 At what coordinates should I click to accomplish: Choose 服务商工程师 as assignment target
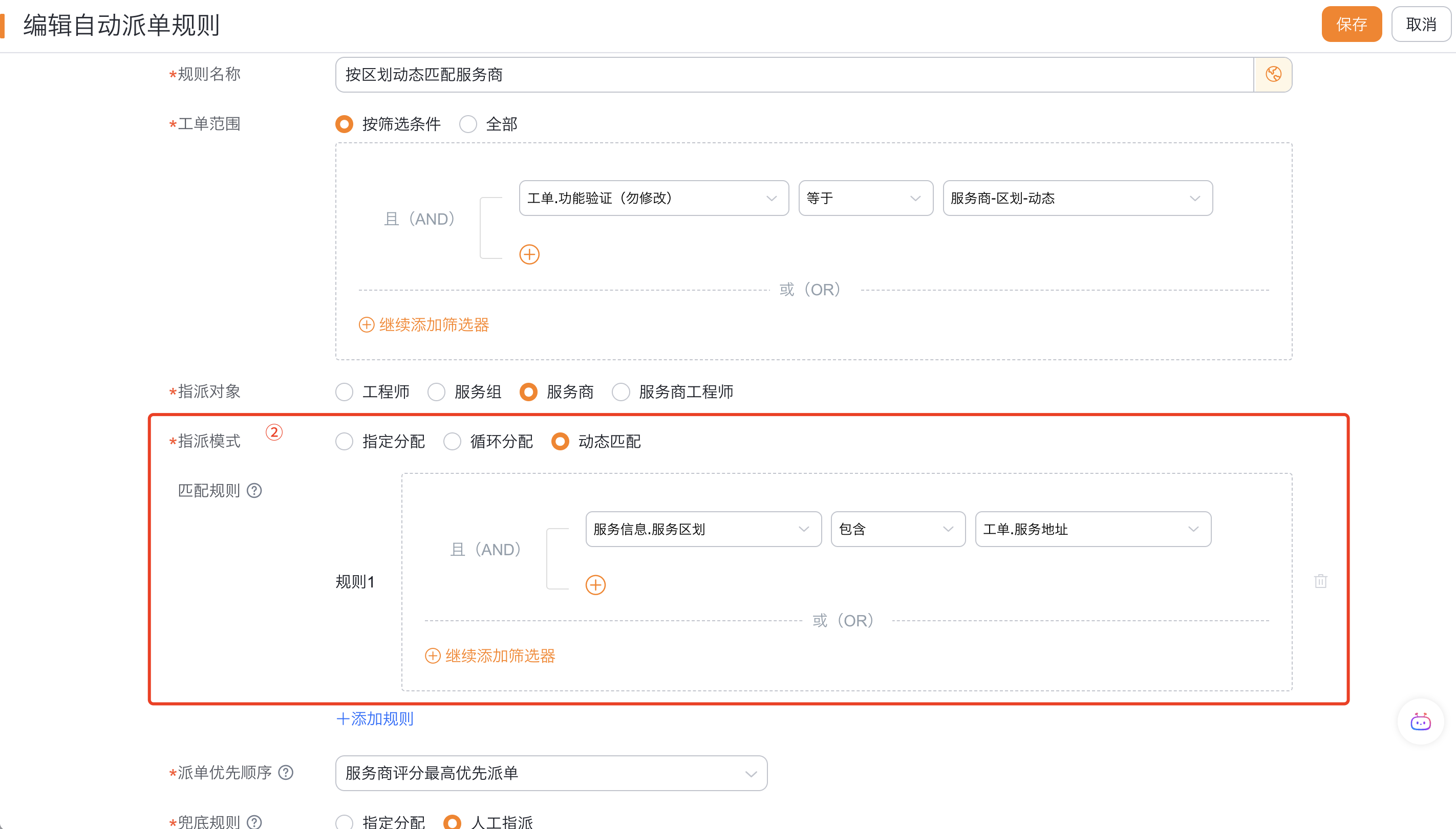[x=620, y=391]
